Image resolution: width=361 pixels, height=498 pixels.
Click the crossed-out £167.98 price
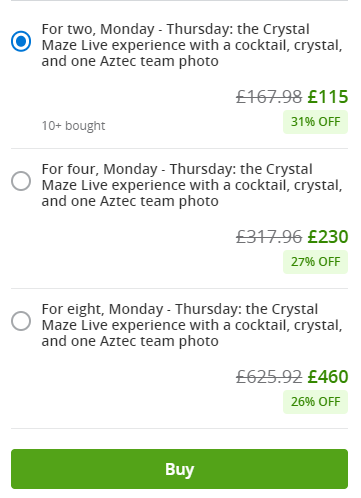tap(269, 97)
